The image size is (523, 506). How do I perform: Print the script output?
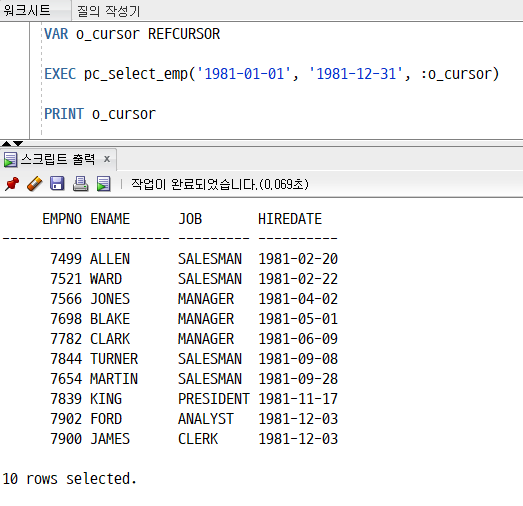[x=80, y=184]
